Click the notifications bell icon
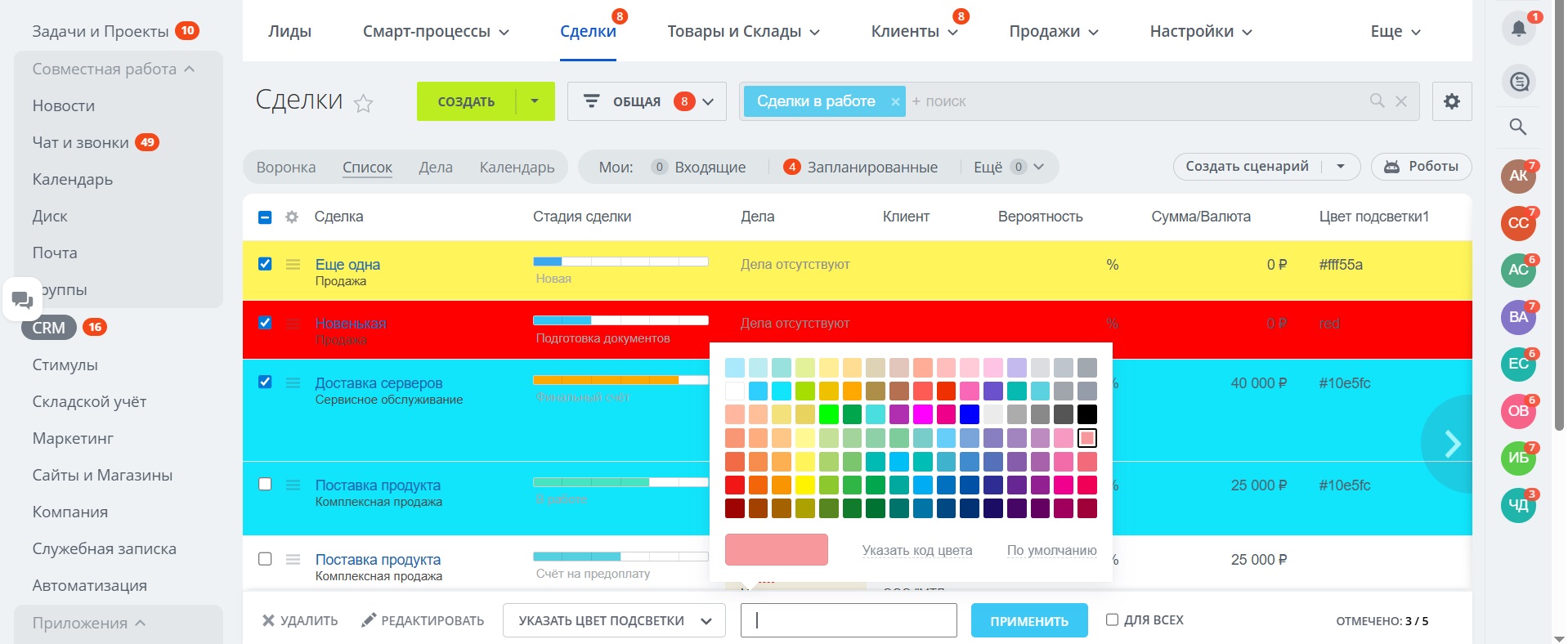 click(x=1518, y=29)
